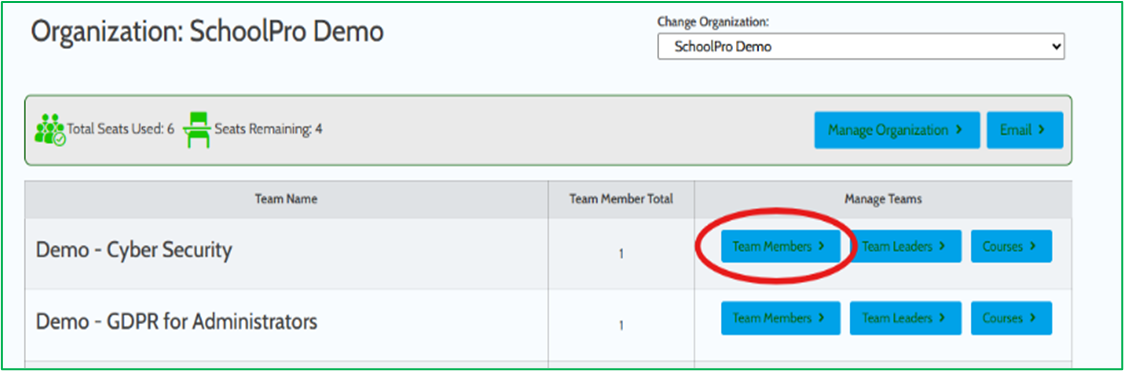Open Team Leaders for Demo - GDPR for Administrators
This screenshot has width=1124, height=371.
pos(905,318)
